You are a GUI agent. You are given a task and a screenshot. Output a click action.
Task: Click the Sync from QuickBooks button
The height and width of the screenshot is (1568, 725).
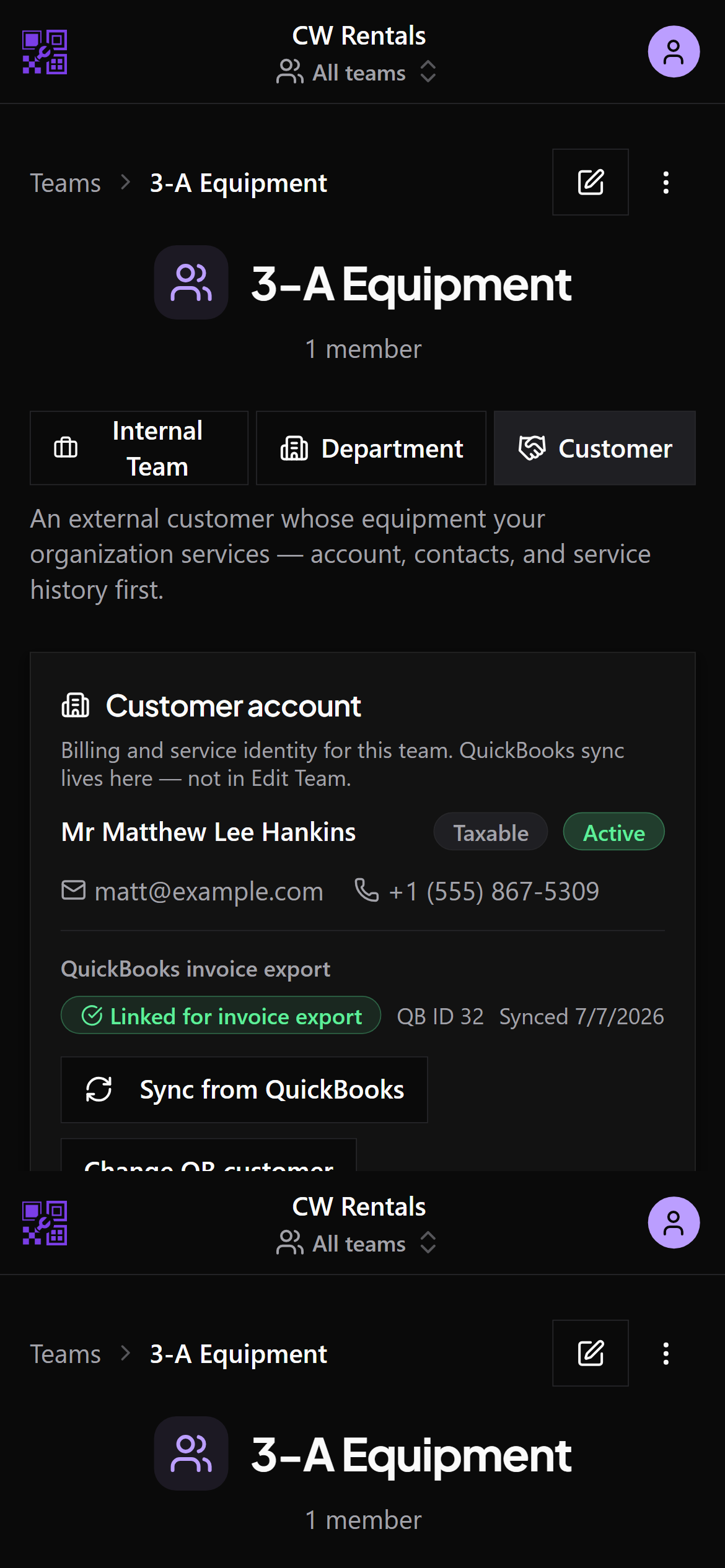coord(244,1090)
